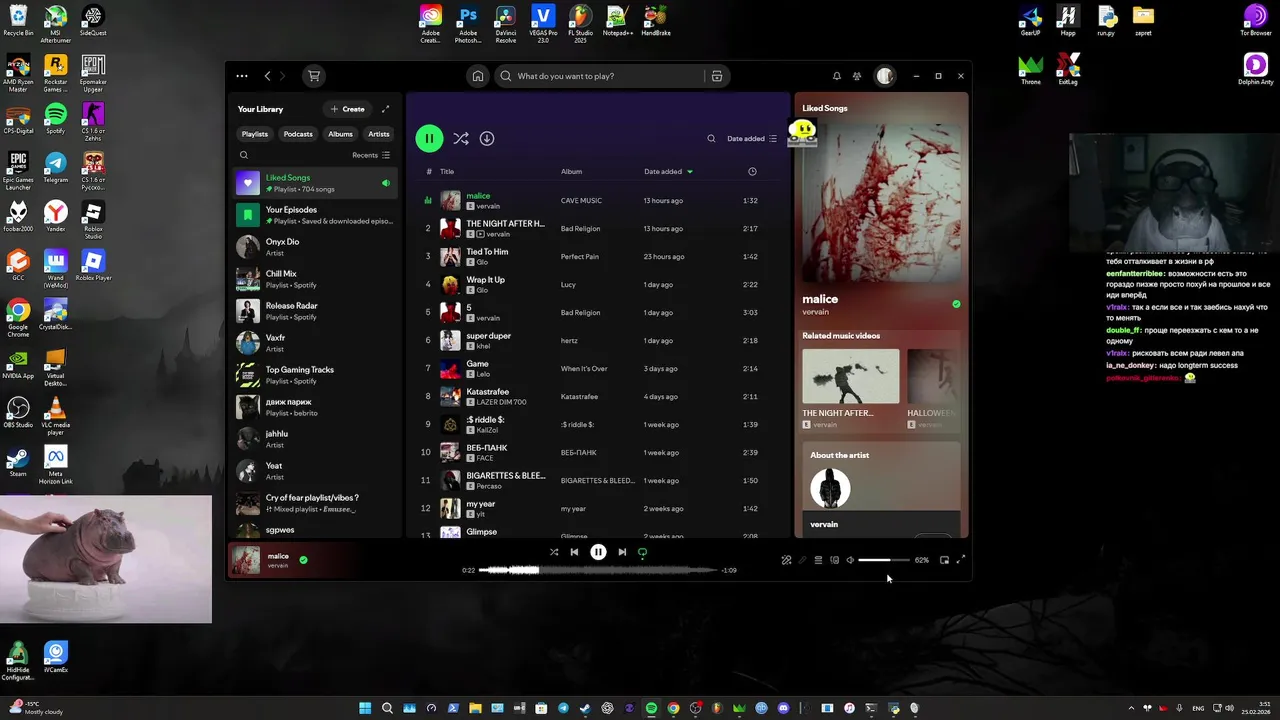
Task: Open the Windows Start button
Action: click(x=365, y=708)
